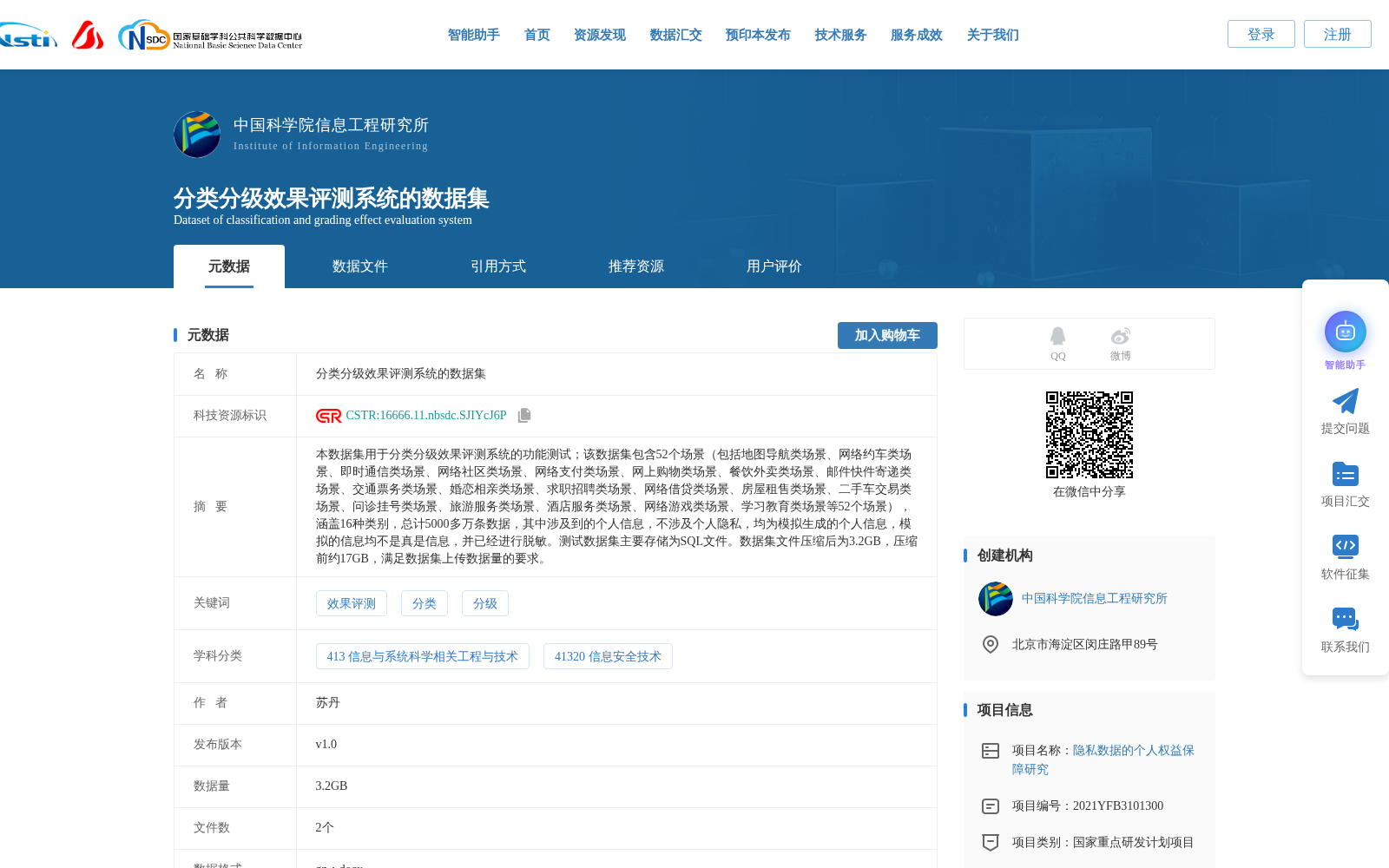This screenshot has height=868, width=1389.
Task: Open the 智能助手 robot assistant icon
Action: pyautogui.click(x=1346, y=332)
